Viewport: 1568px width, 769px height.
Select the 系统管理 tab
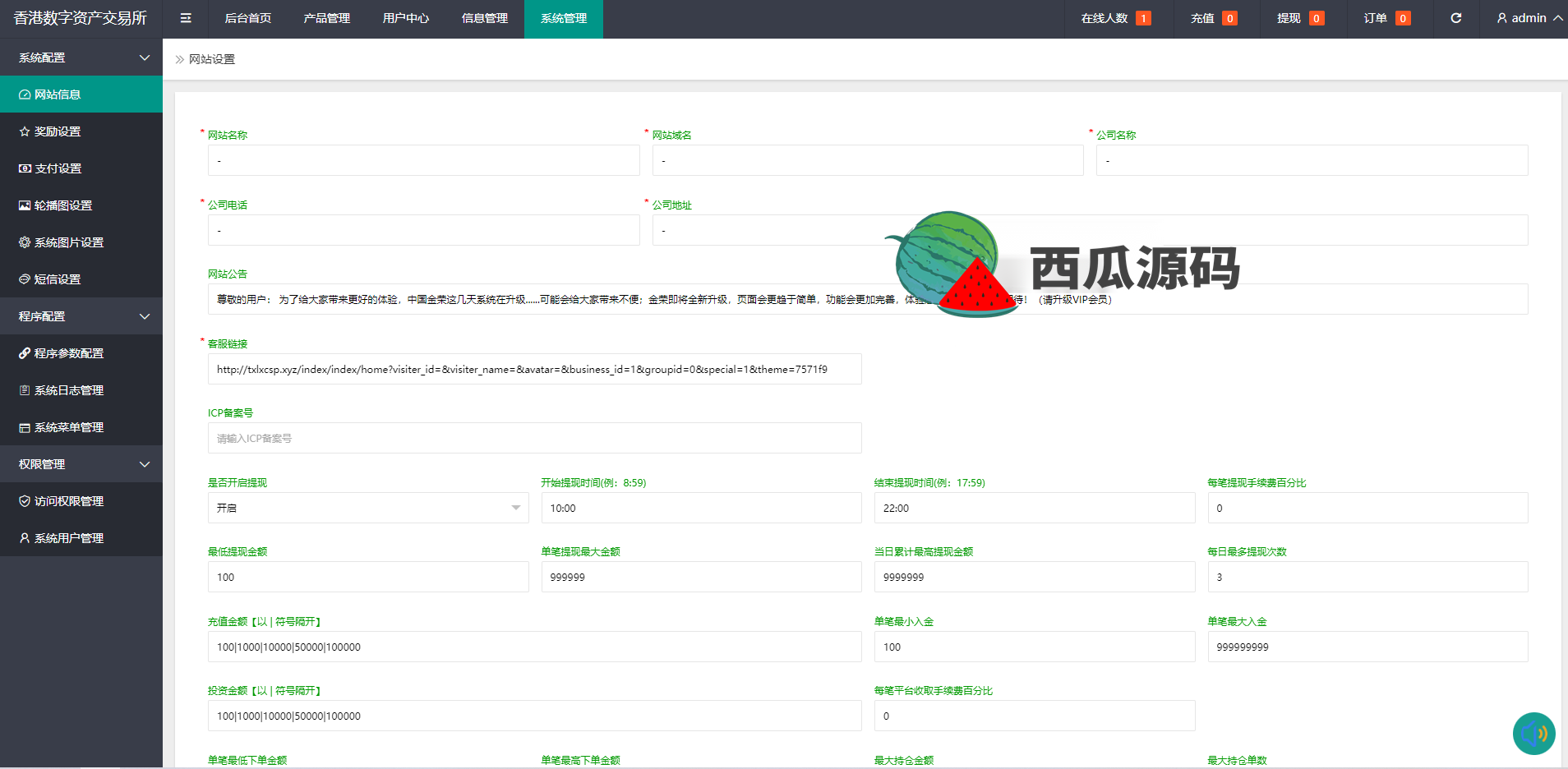tap(564, 18)
